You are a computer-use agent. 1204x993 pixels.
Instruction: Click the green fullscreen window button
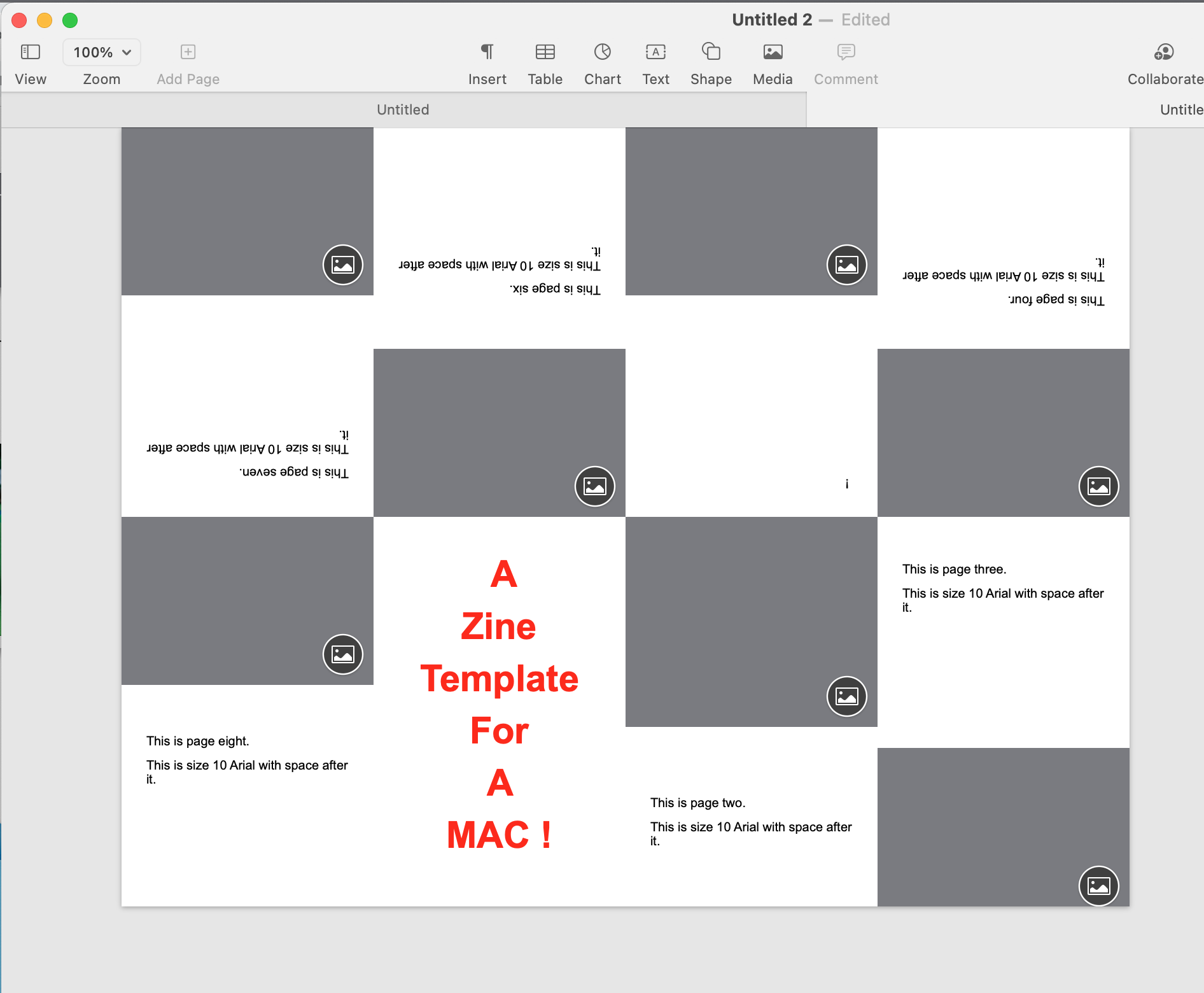click(70, 20)
